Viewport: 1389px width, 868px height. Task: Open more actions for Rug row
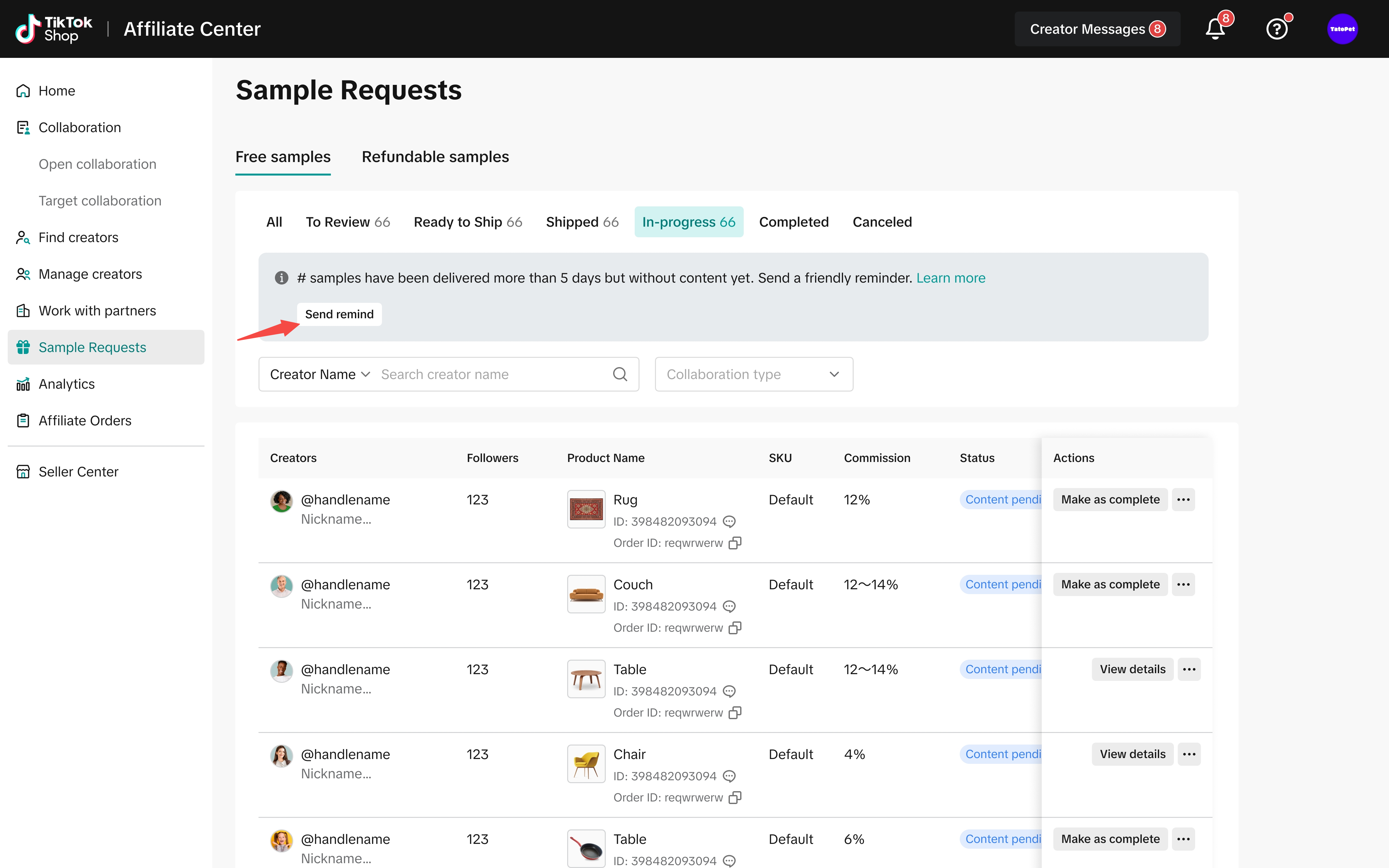point(1183,500)
